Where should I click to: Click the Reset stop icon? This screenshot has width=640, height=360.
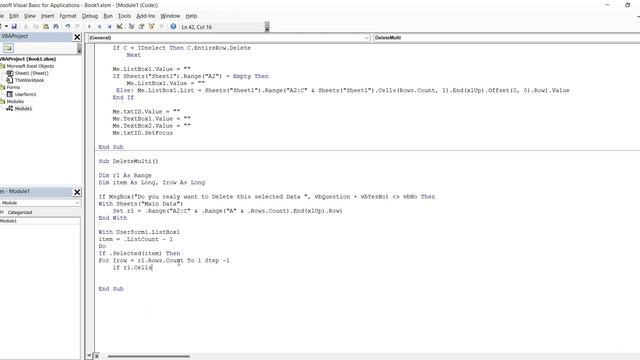[x=110, y=27]
